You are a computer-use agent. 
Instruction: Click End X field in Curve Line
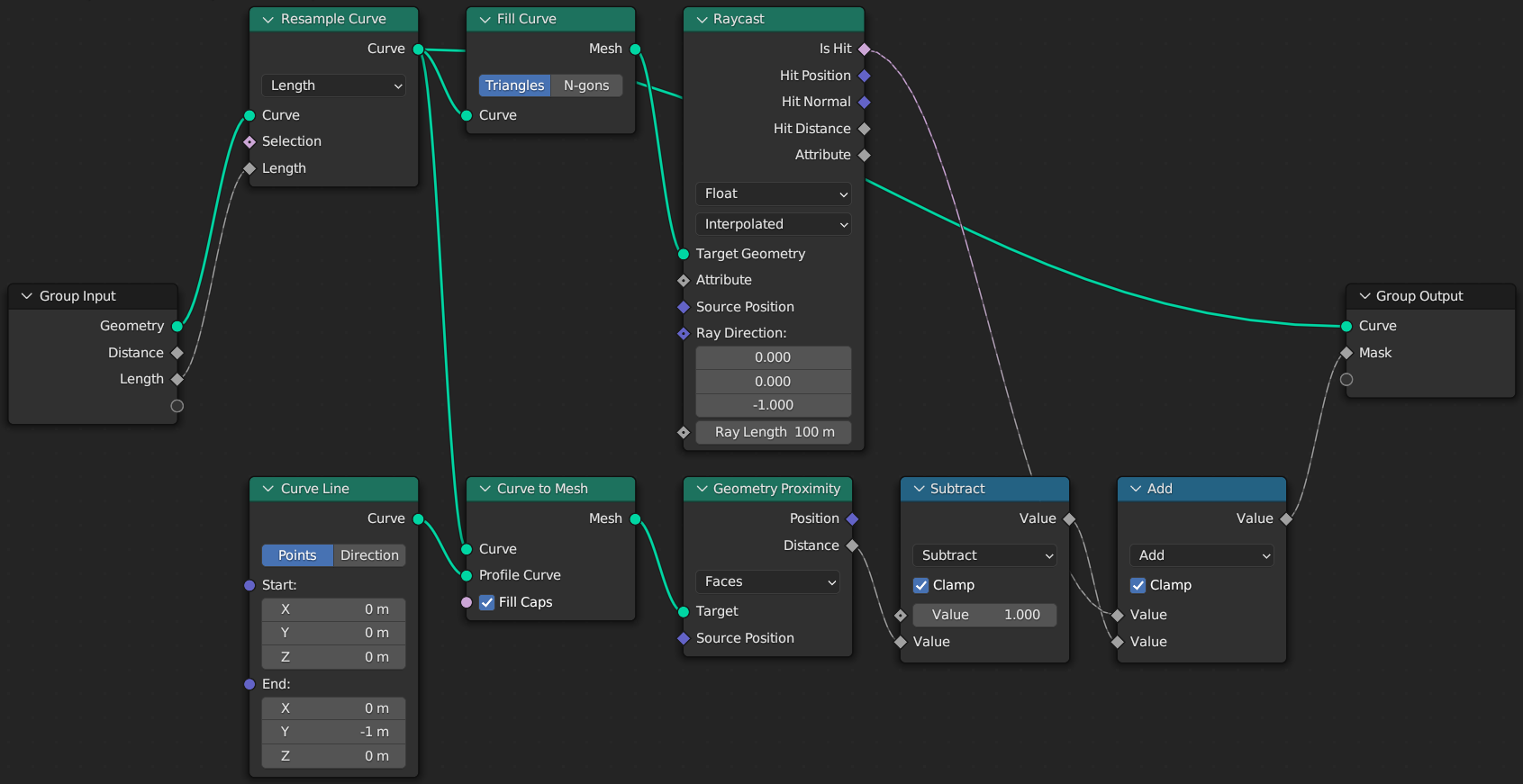click(x=333, y=708)
